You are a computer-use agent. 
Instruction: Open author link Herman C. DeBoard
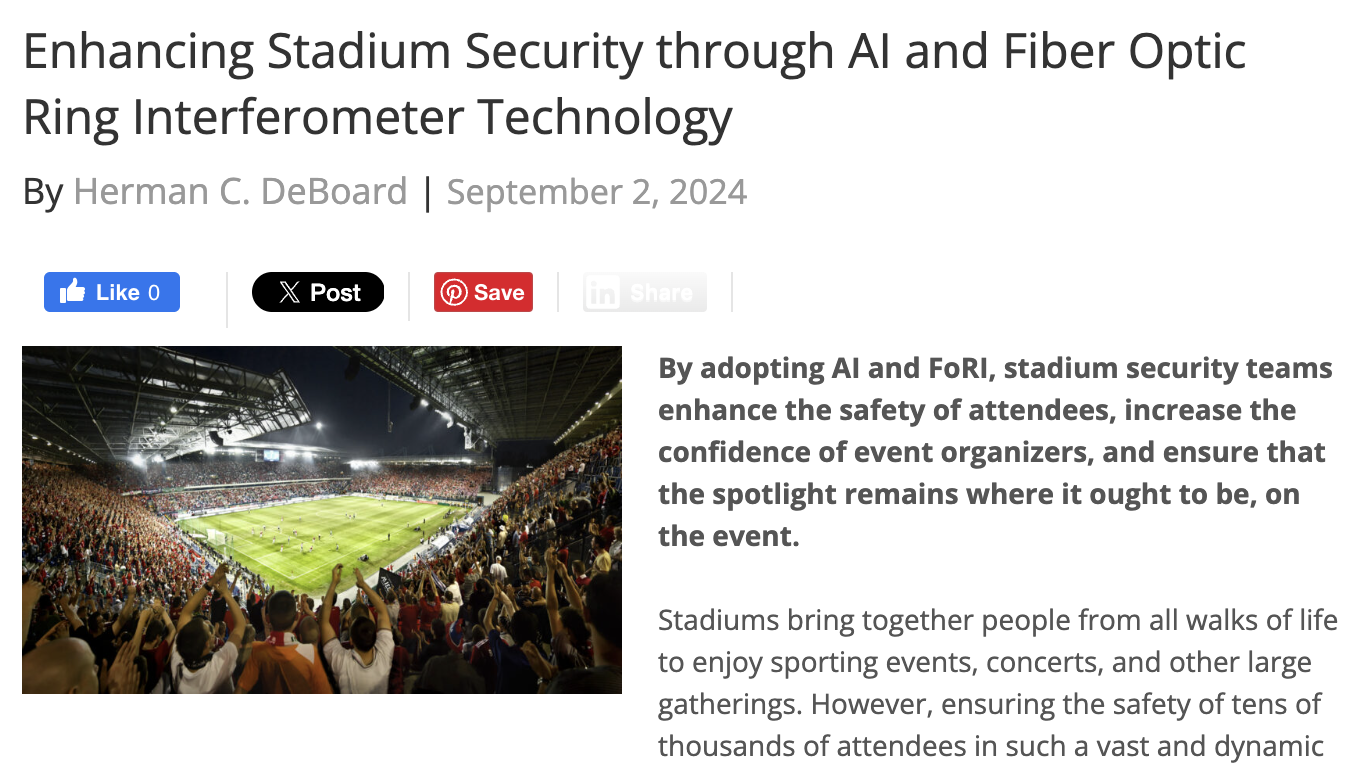tap(241, 190)
